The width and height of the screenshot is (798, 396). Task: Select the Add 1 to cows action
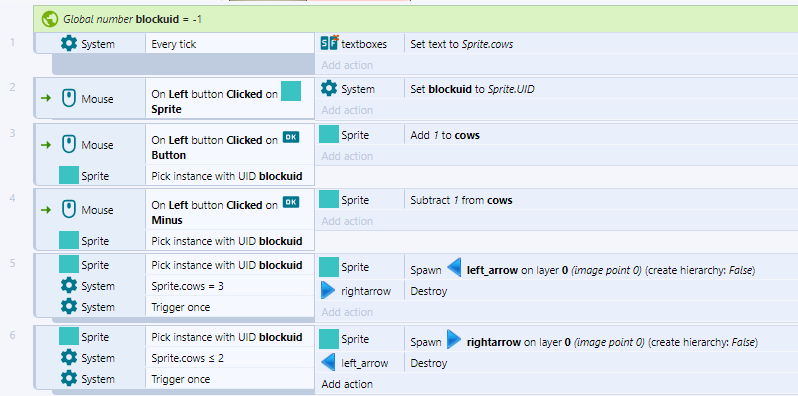601,135
